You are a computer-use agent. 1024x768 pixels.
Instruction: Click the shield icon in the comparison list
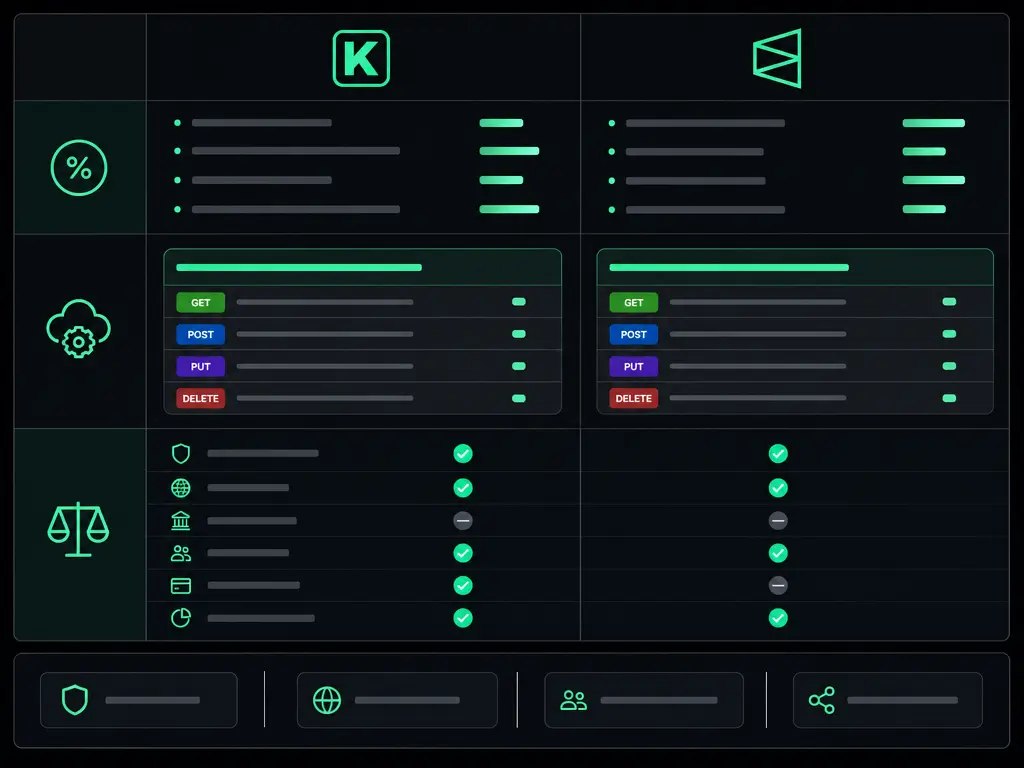click(181, 453)
